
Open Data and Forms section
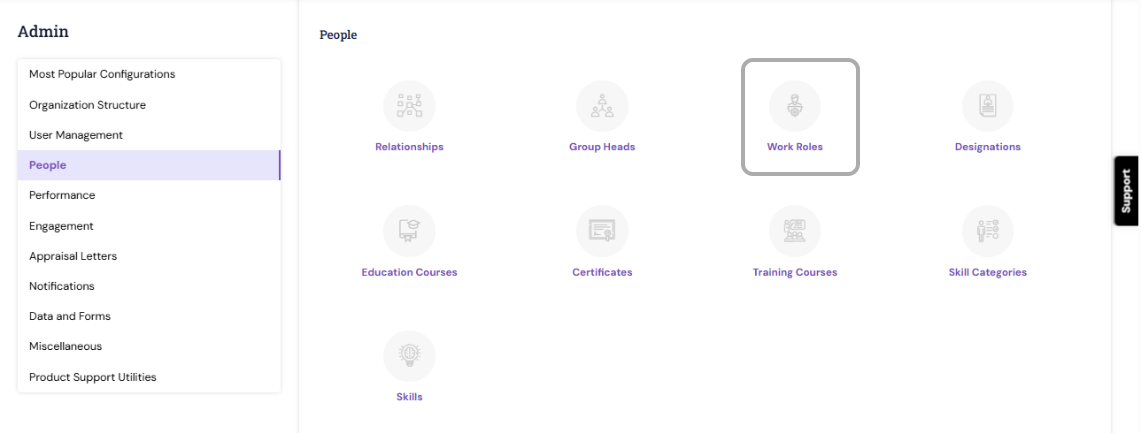148,317
